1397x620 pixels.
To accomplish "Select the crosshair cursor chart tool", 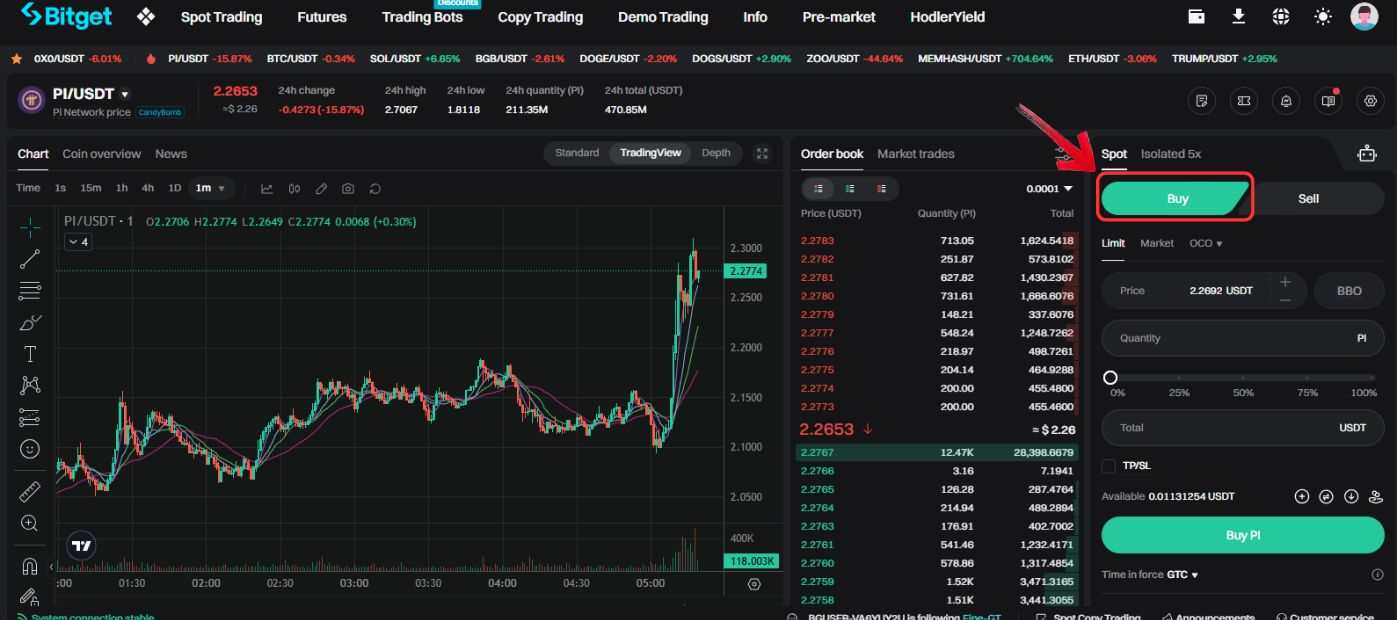I will coord(29,227).
